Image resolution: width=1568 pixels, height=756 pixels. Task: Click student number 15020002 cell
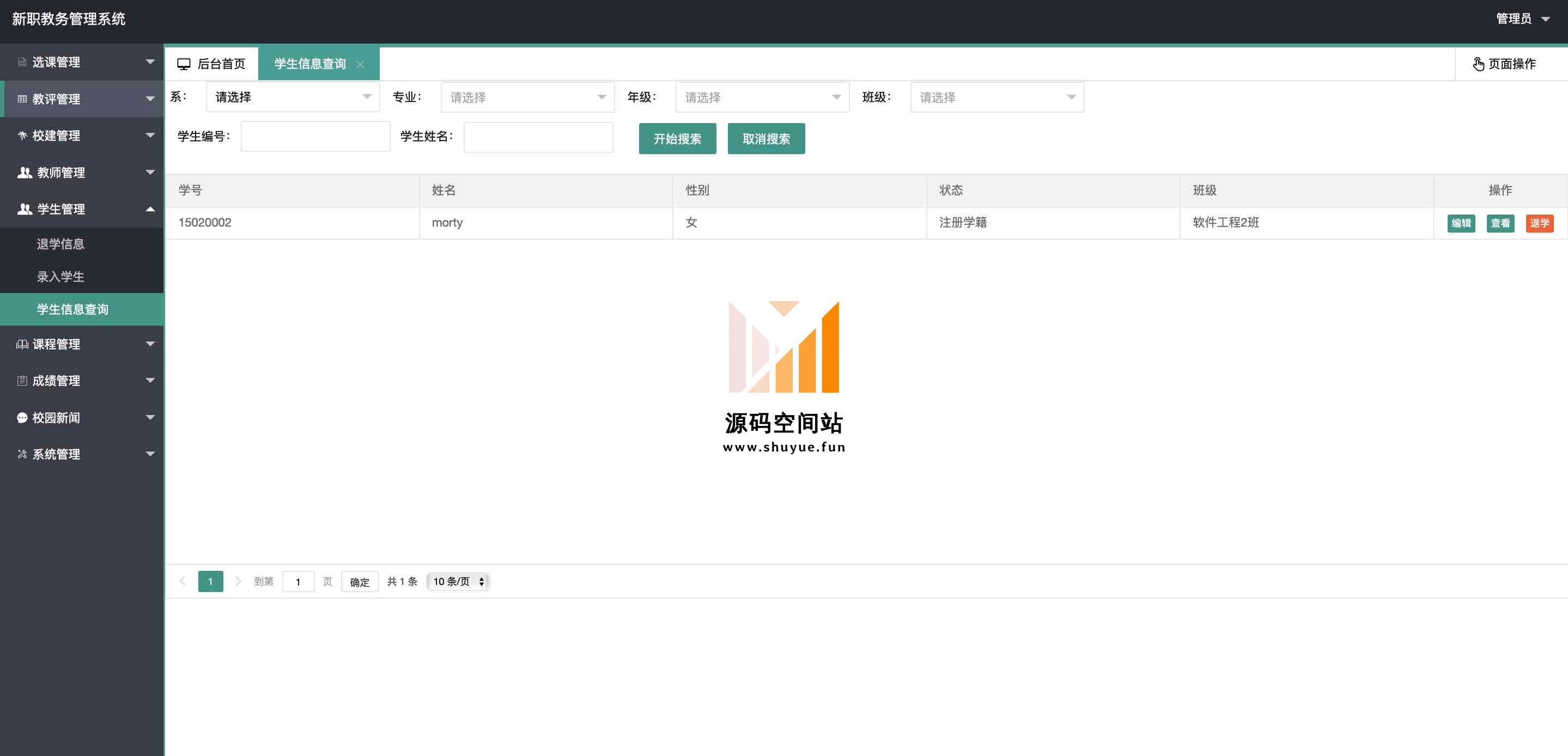pos(292,223)
